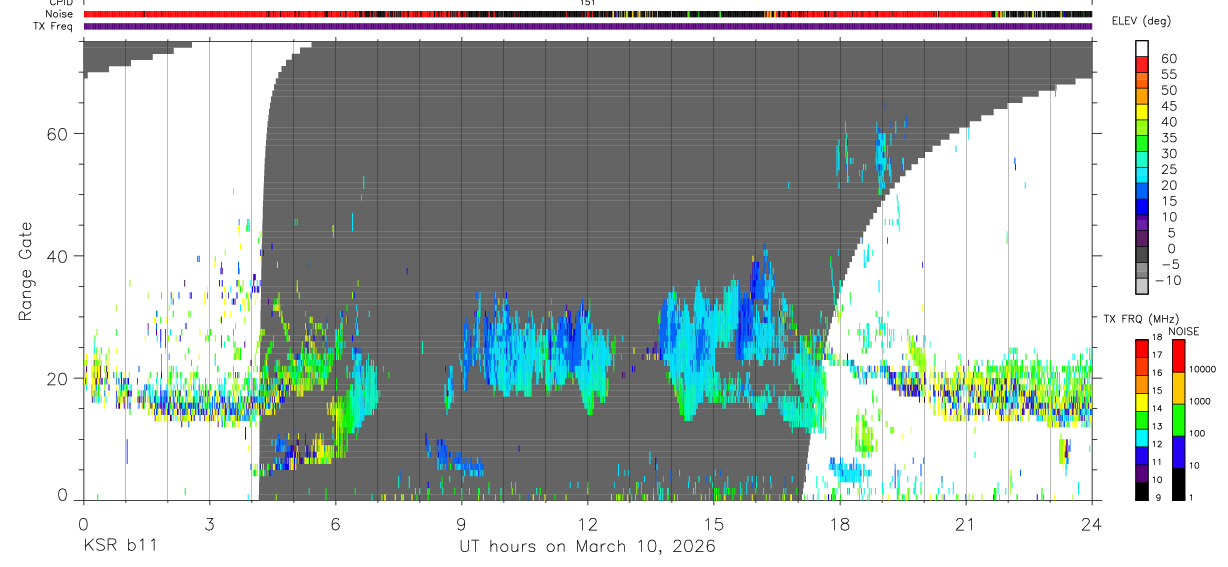
Task: Click the 'NOISE' legend heading
Action: 1183,331
